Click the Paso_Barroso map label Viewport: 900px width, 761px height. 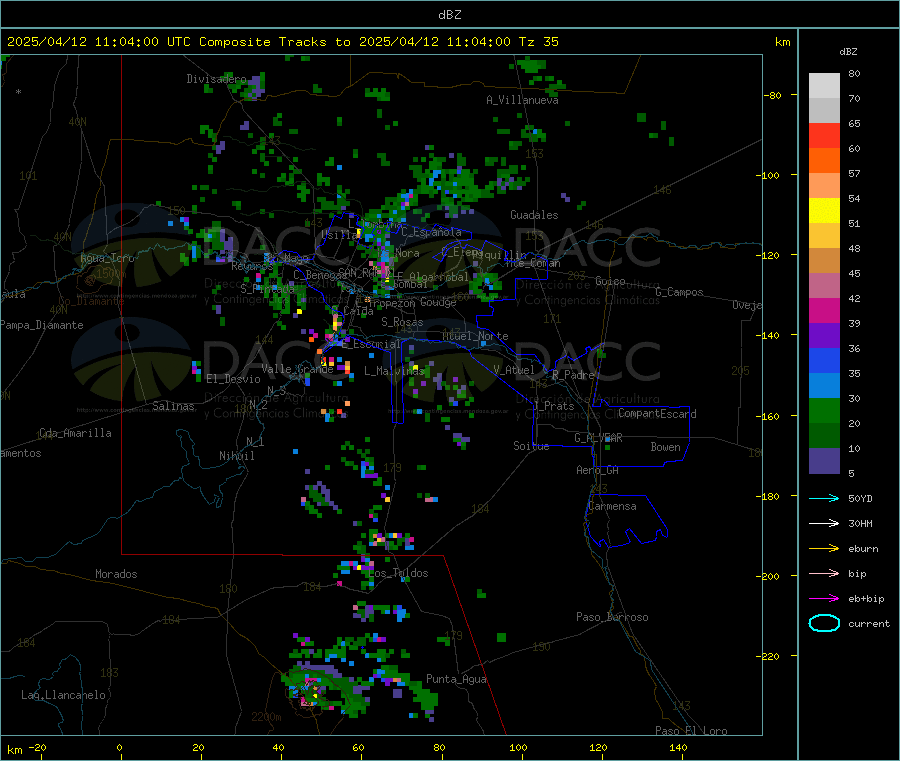point(612,618)
